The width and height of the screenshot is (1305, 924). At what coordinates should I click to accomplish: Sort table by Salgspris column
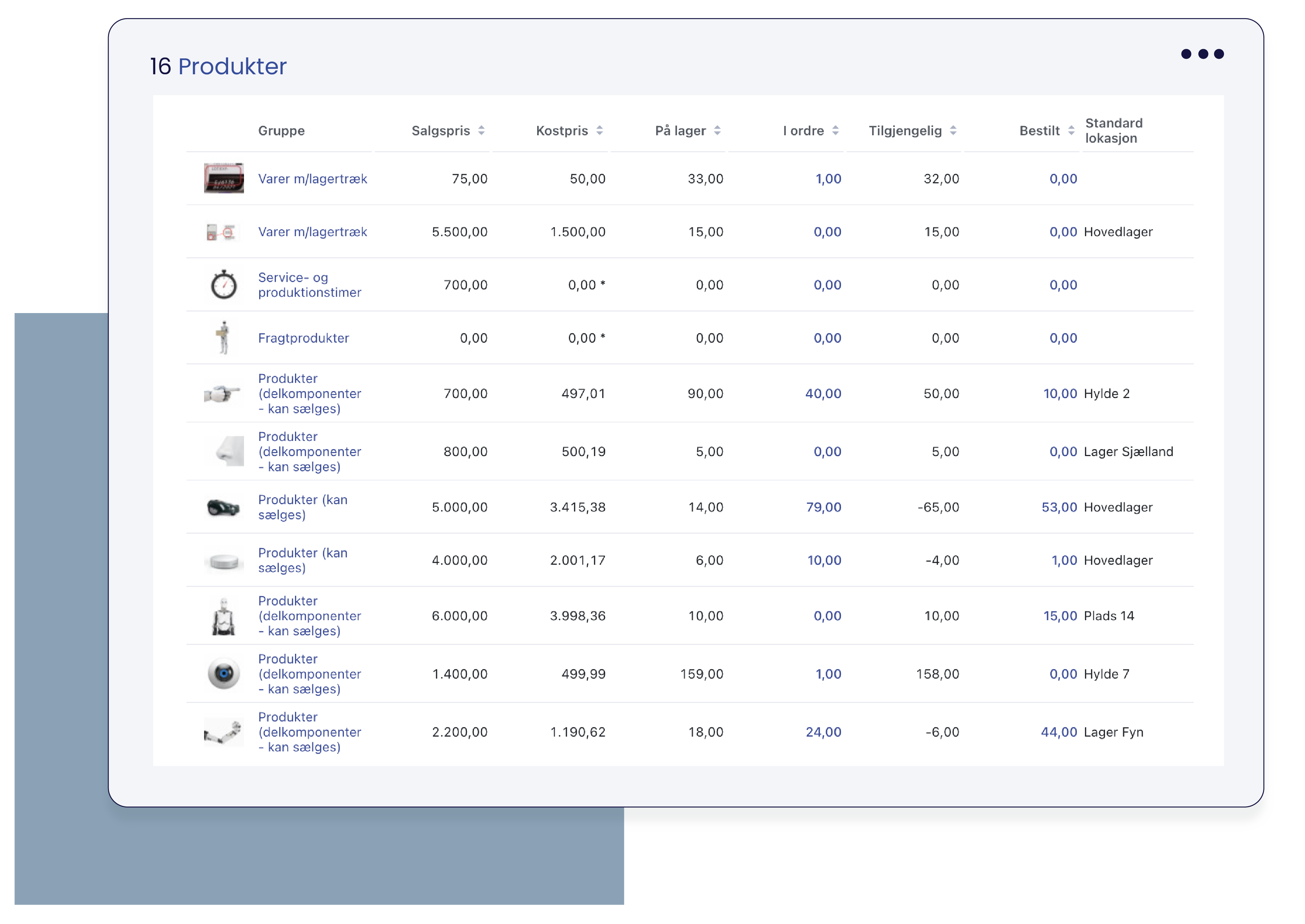click(x=481, y=130)
